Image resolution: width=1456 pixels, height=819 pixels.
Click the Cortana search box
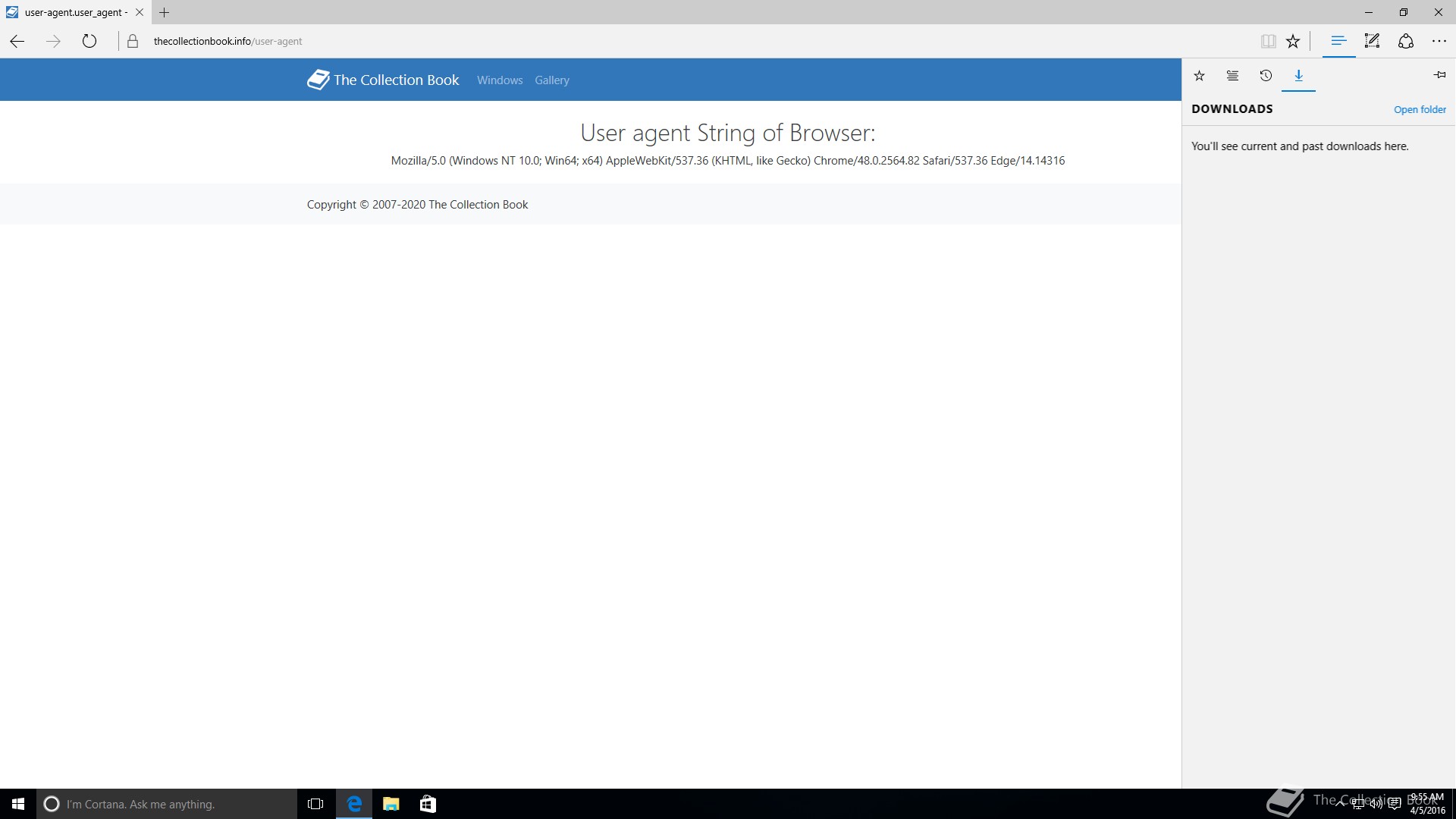click(x=167, y=804)
